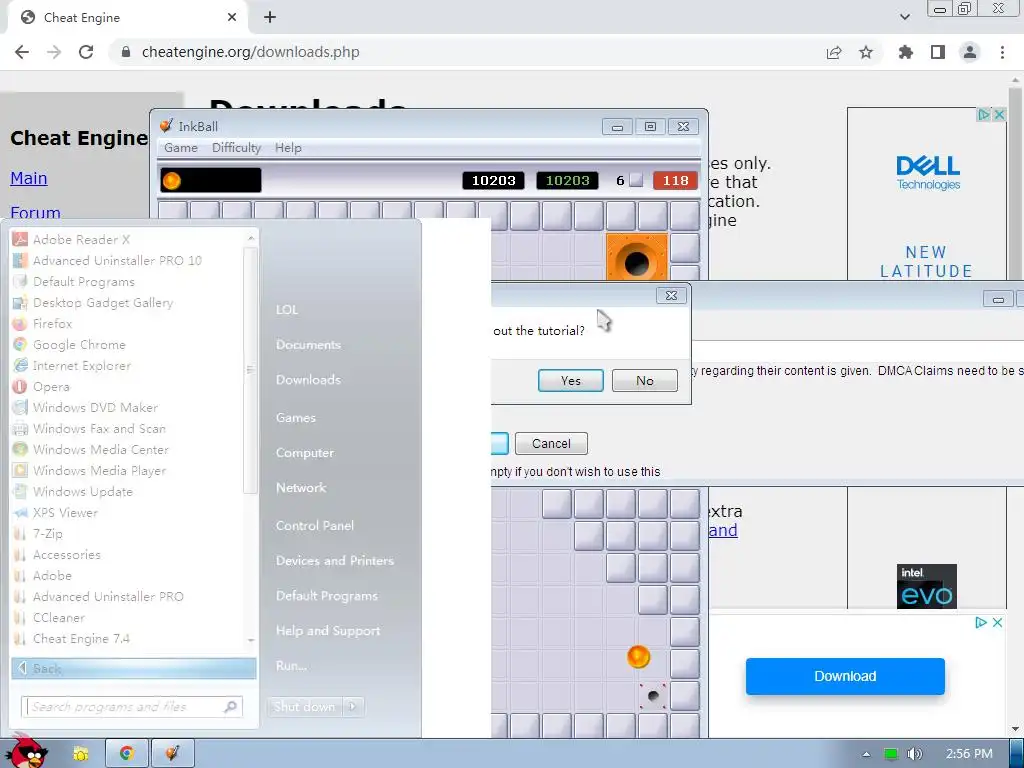Open the pinned folder icon on taskbar
1024x768 pixels.
[81, 754]
